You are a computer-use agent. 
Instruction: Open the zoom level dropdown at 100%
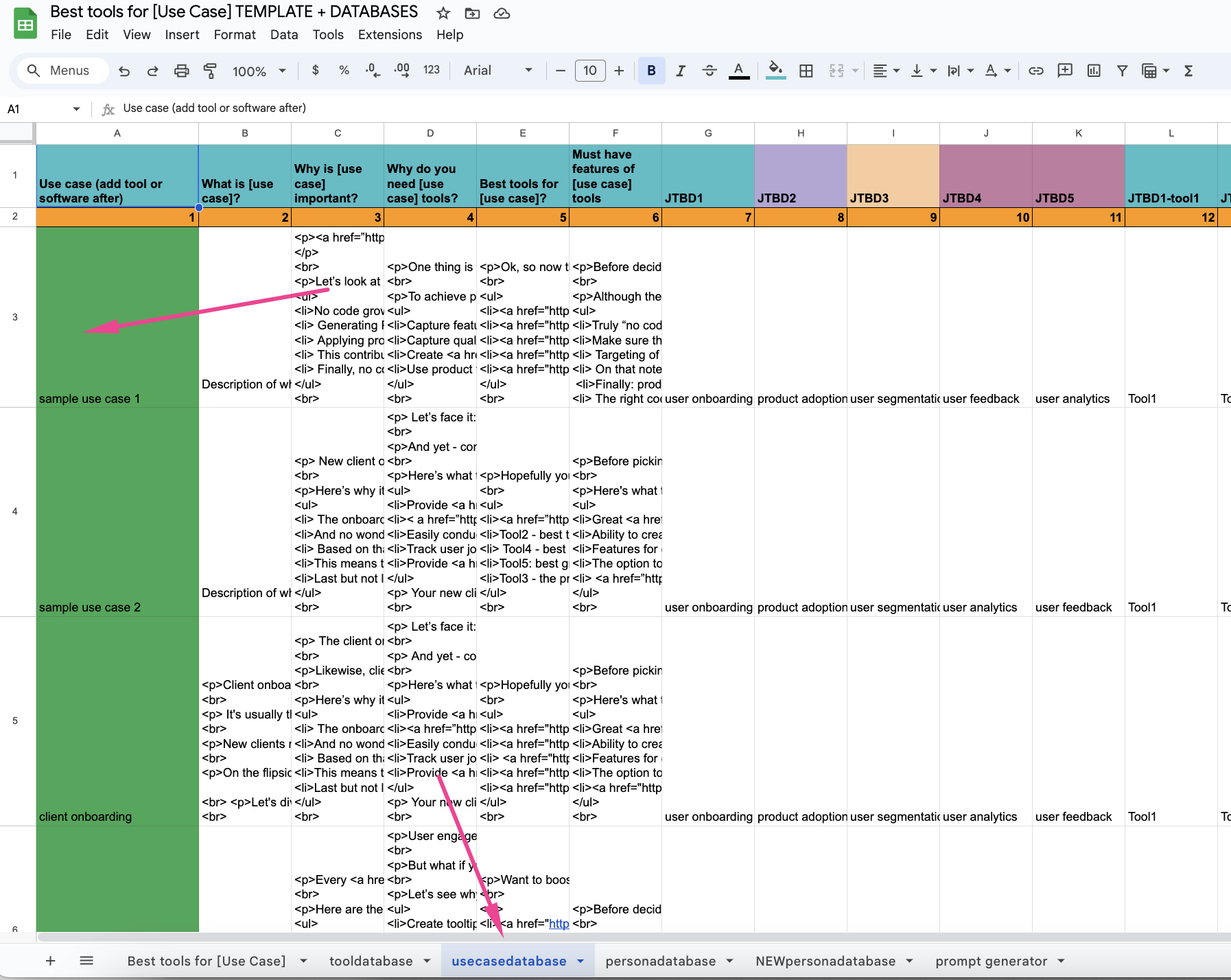click(x=259, y=71)
